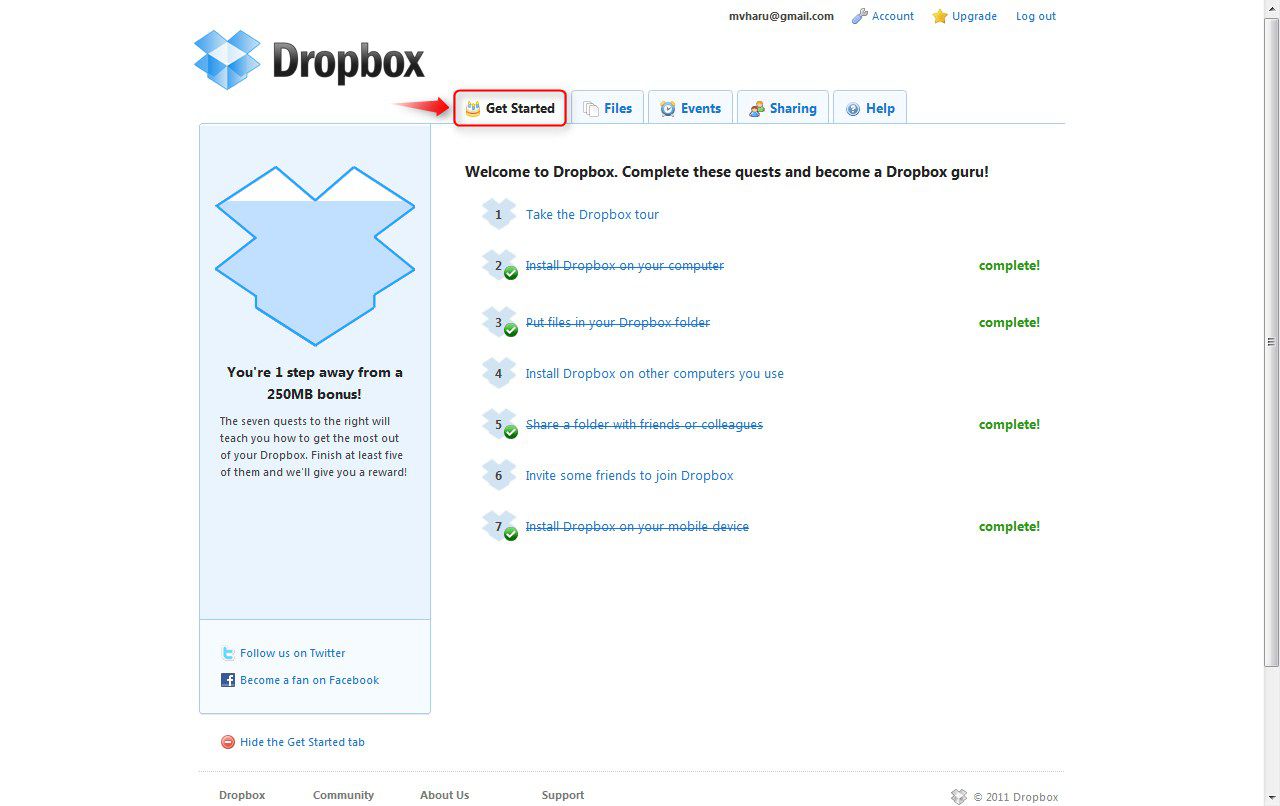
Task: Take the Dropbox tour
Action: point(592,214)
